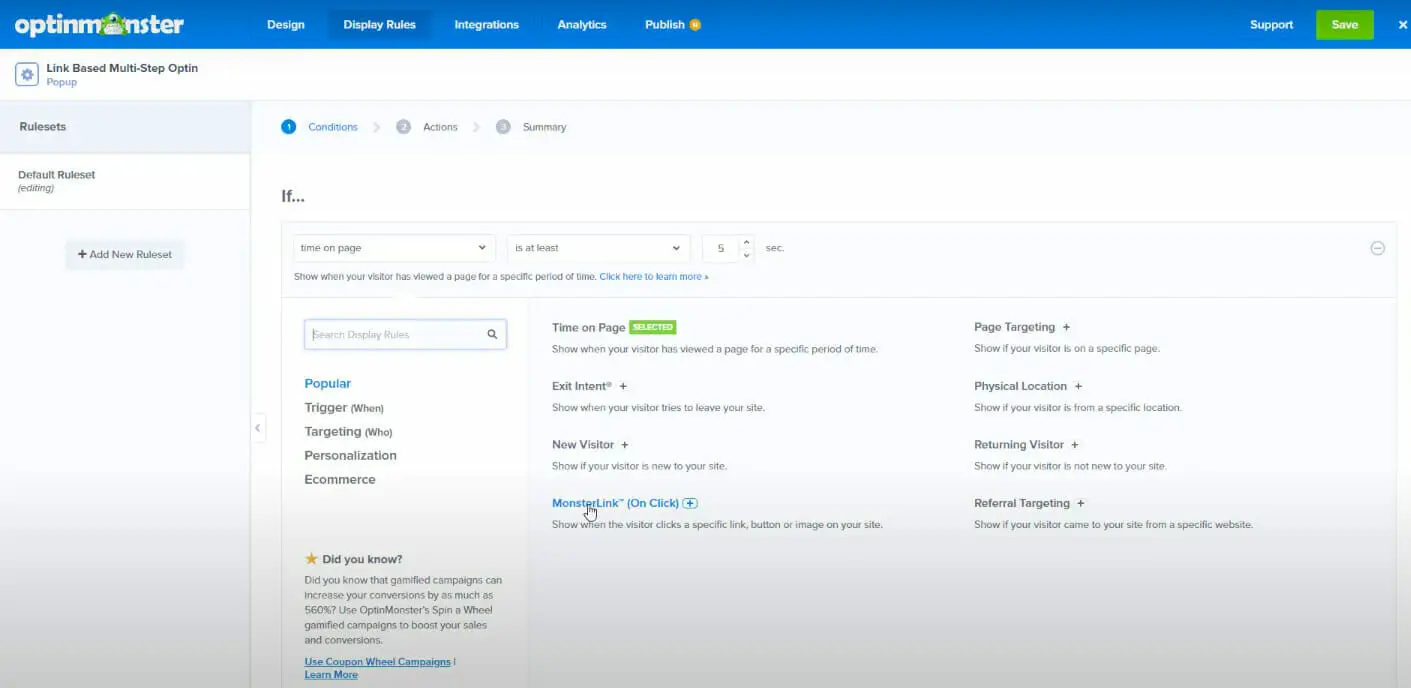Add the New Visitor rule plus icon
1411x688 pixels.
625,445
